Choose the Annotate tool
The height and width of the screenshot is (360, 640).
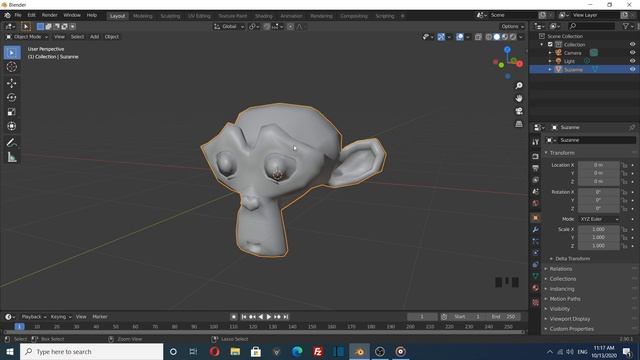11,142
